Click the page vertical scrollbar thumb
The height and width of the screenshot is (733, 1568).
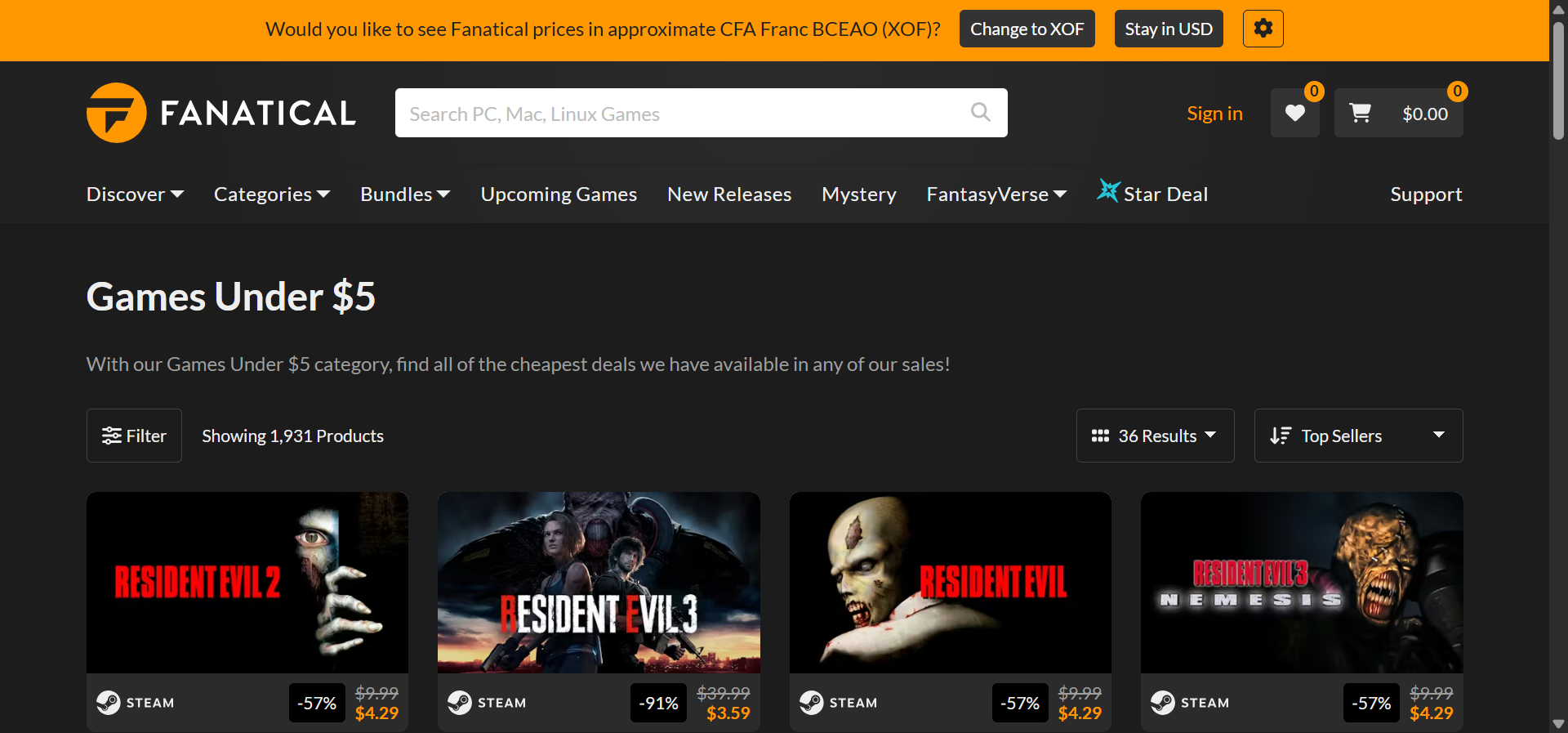coord(1558,80)
